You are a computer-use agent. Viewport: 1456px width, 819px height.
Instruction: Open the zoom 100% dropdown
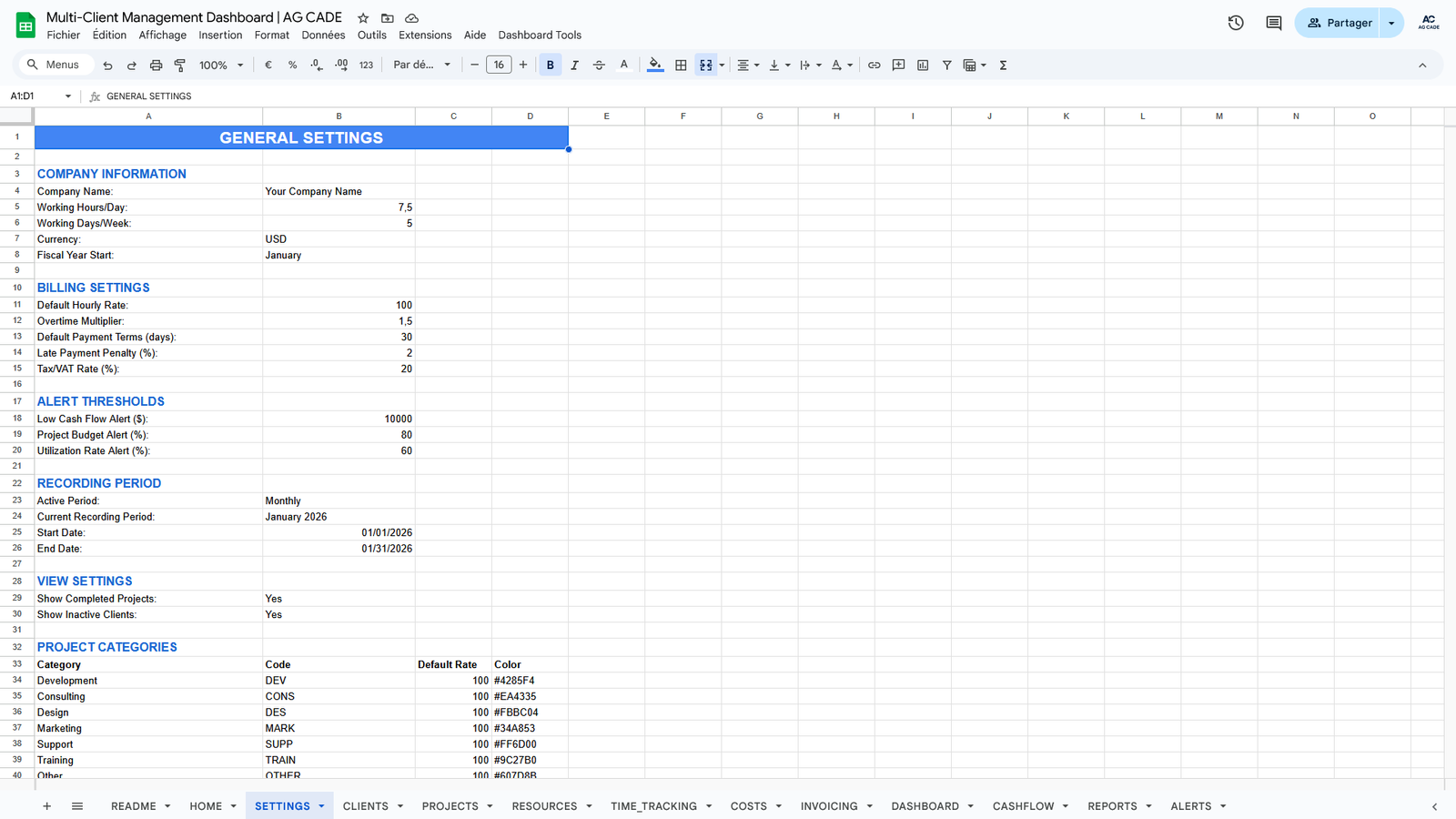(x=221, y=66)
